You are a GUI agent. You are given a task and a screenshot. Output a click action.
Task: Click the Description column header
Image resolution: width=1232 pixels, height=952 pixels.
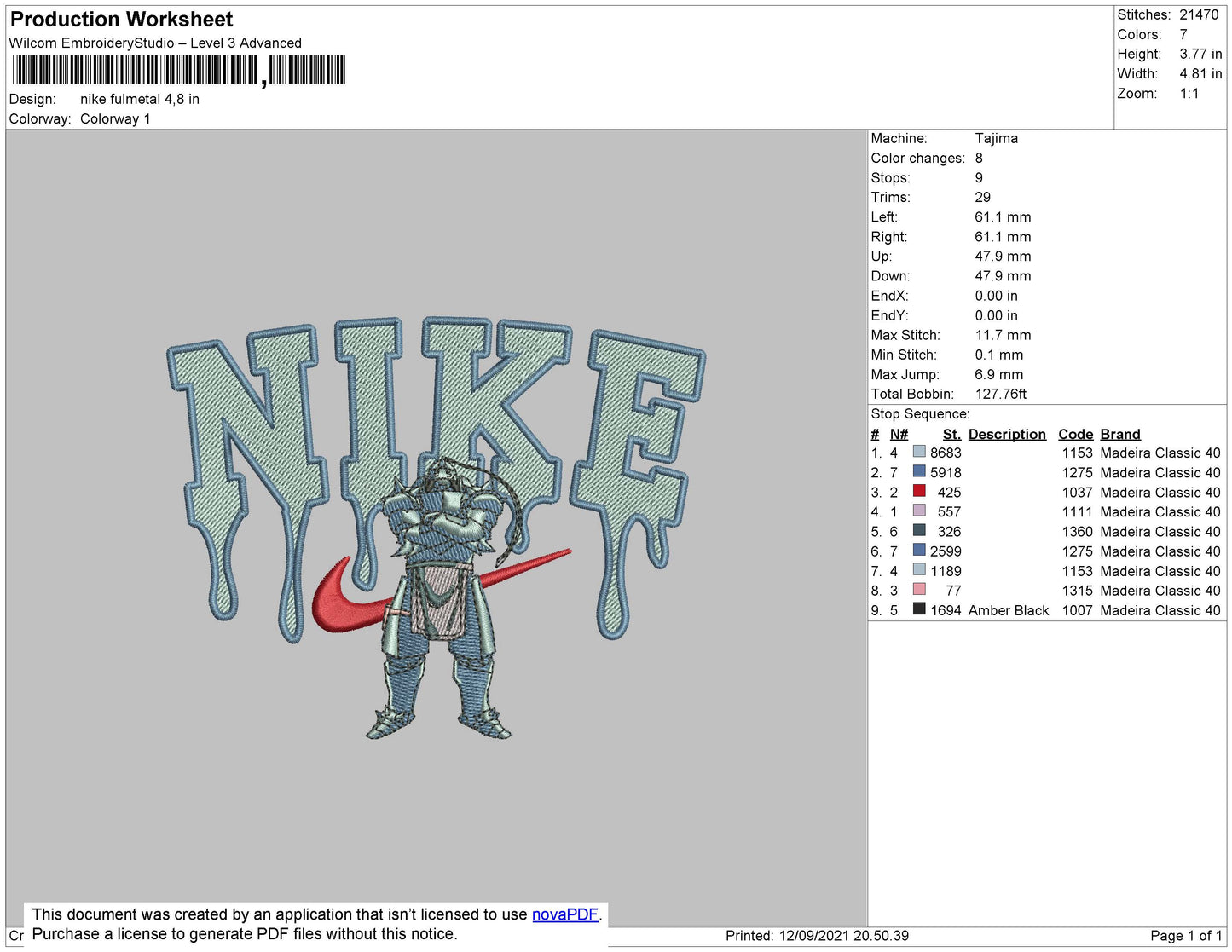(x=1006, y=434)
